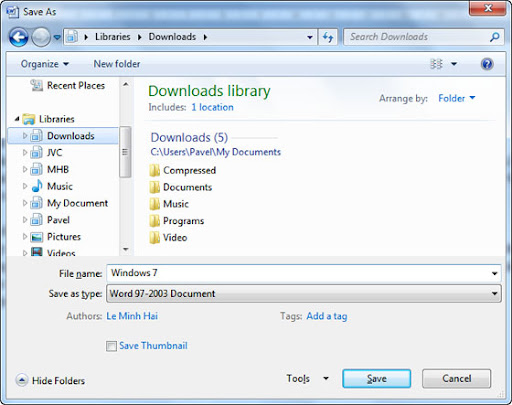
Task: Expand the Music library node
Action: tap(24, 186)
